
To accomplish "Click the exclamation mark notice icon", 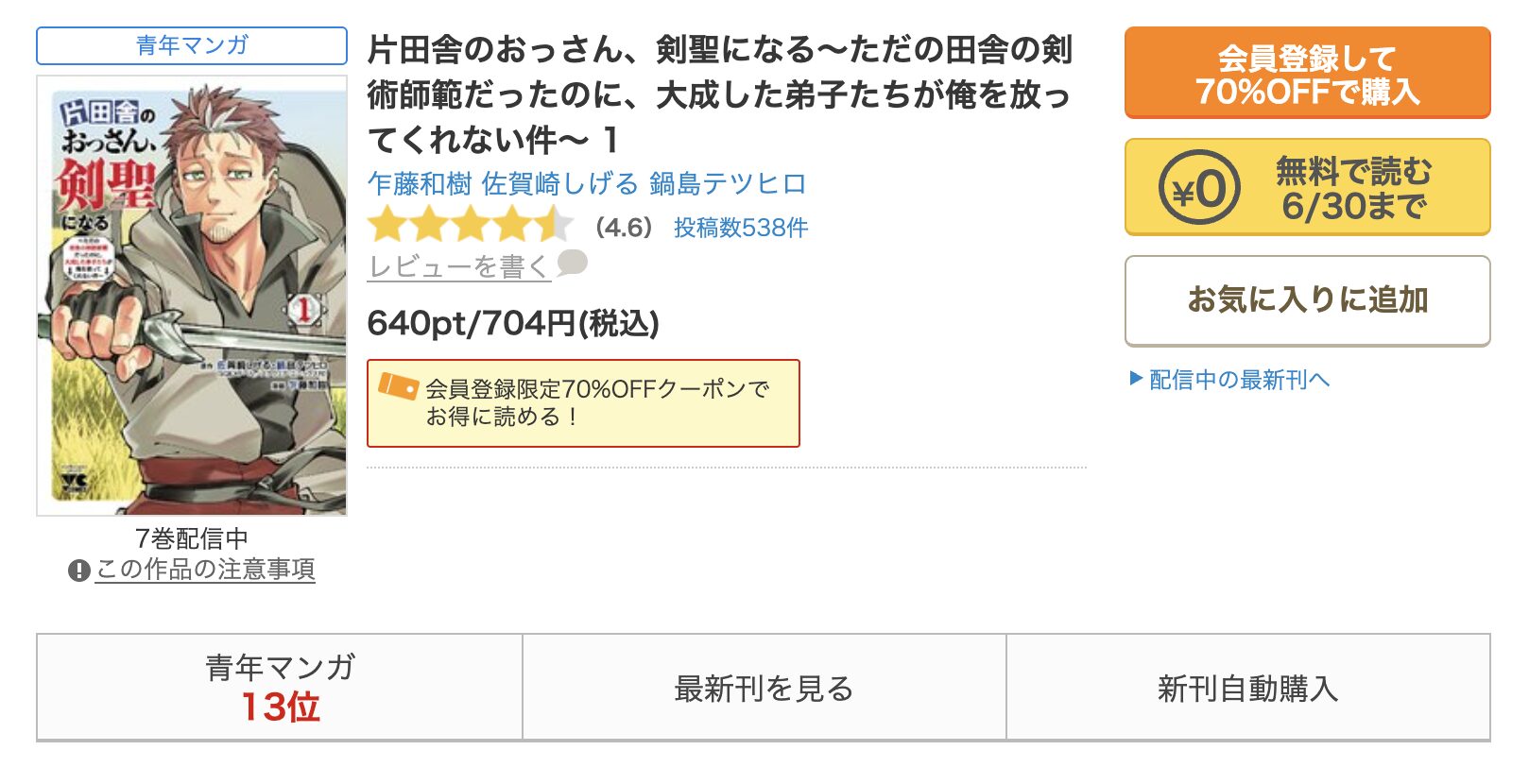I will (78, 571).
